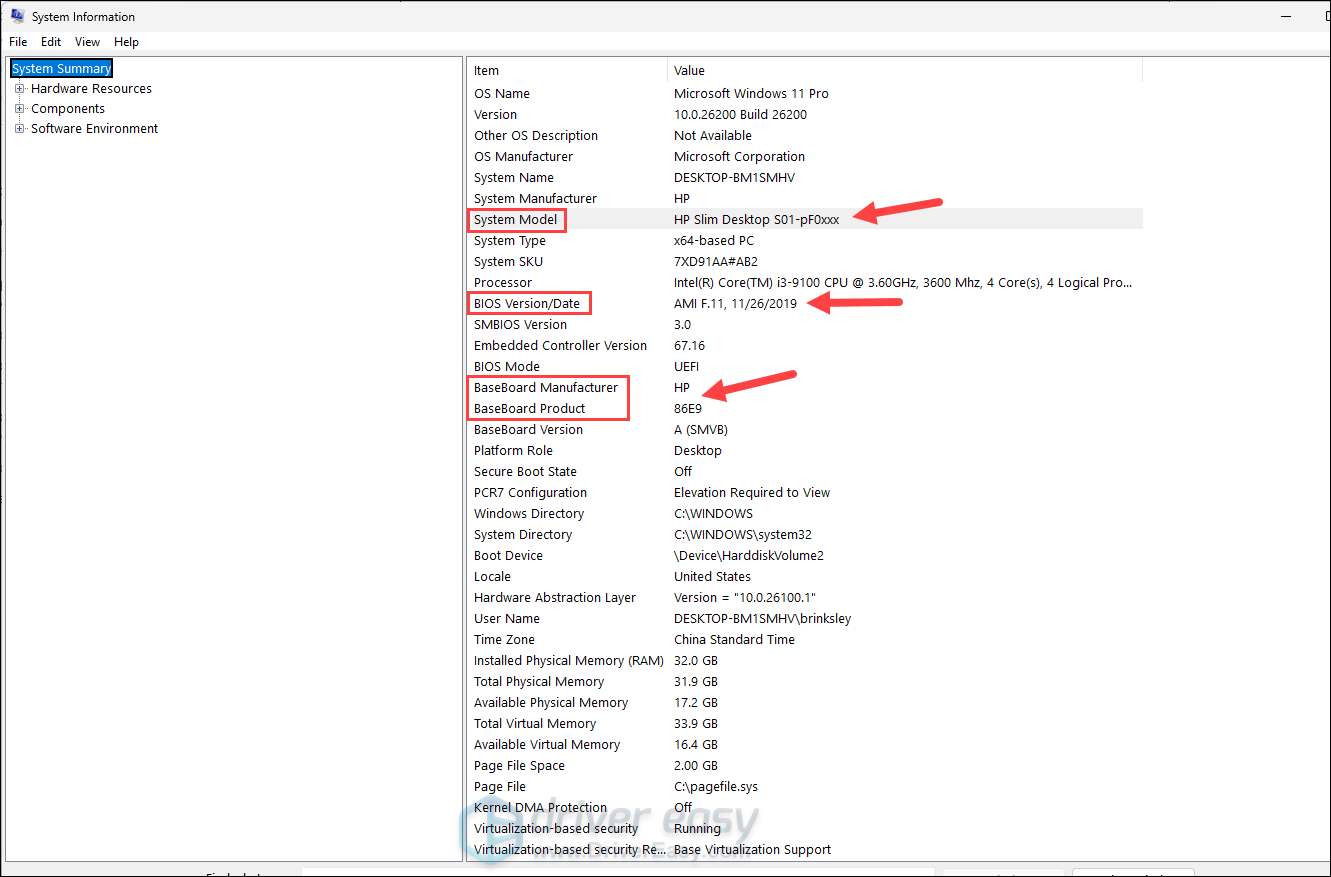Select Hardware Resources tree item

(91, 88)
